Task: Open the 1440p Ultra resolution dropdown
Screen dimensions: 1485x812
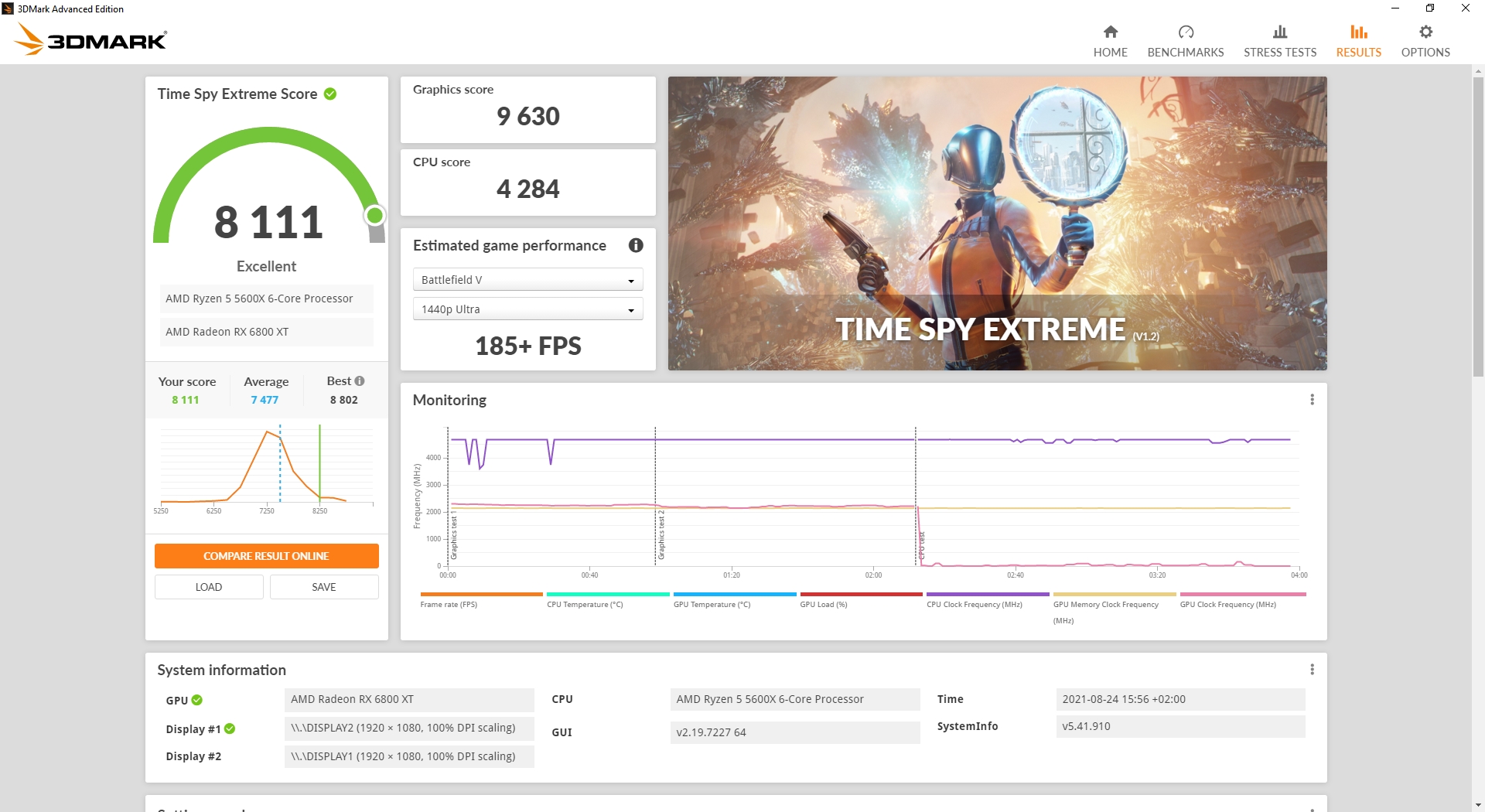Action: tap(527, 309)
